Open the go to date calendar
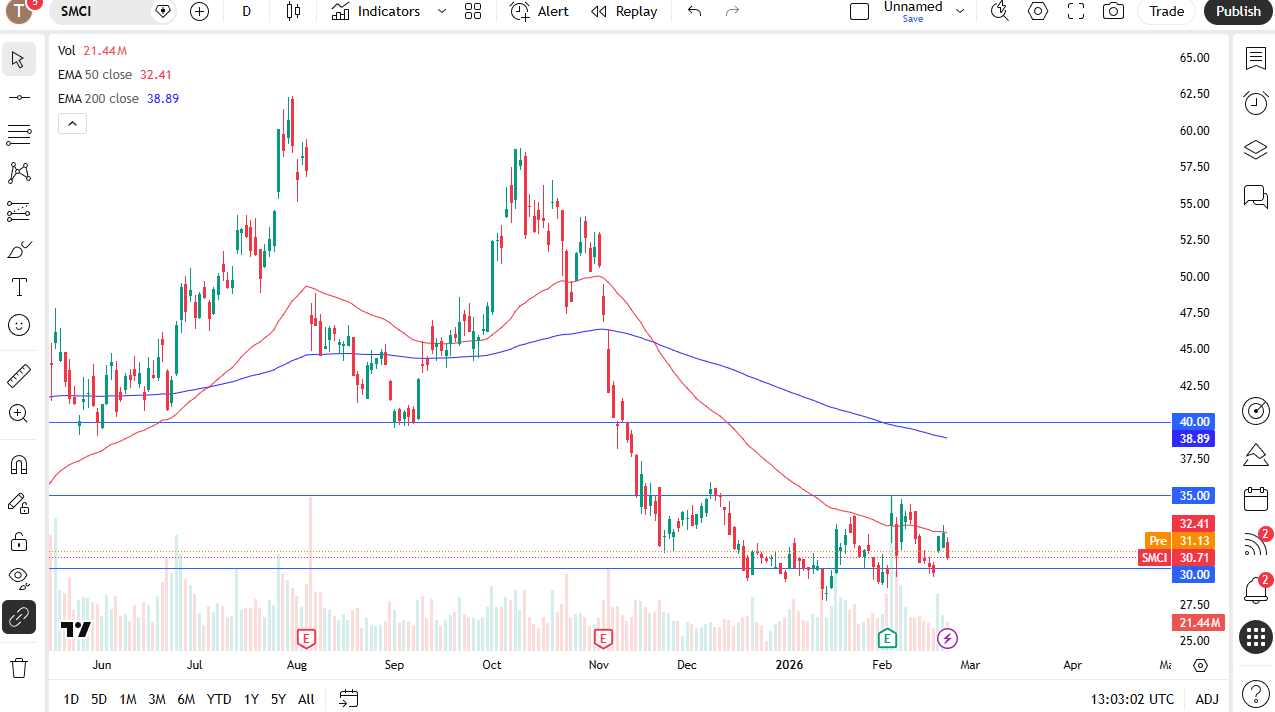This screenshot has height=712, width=1275. click(x=348, y=698)
